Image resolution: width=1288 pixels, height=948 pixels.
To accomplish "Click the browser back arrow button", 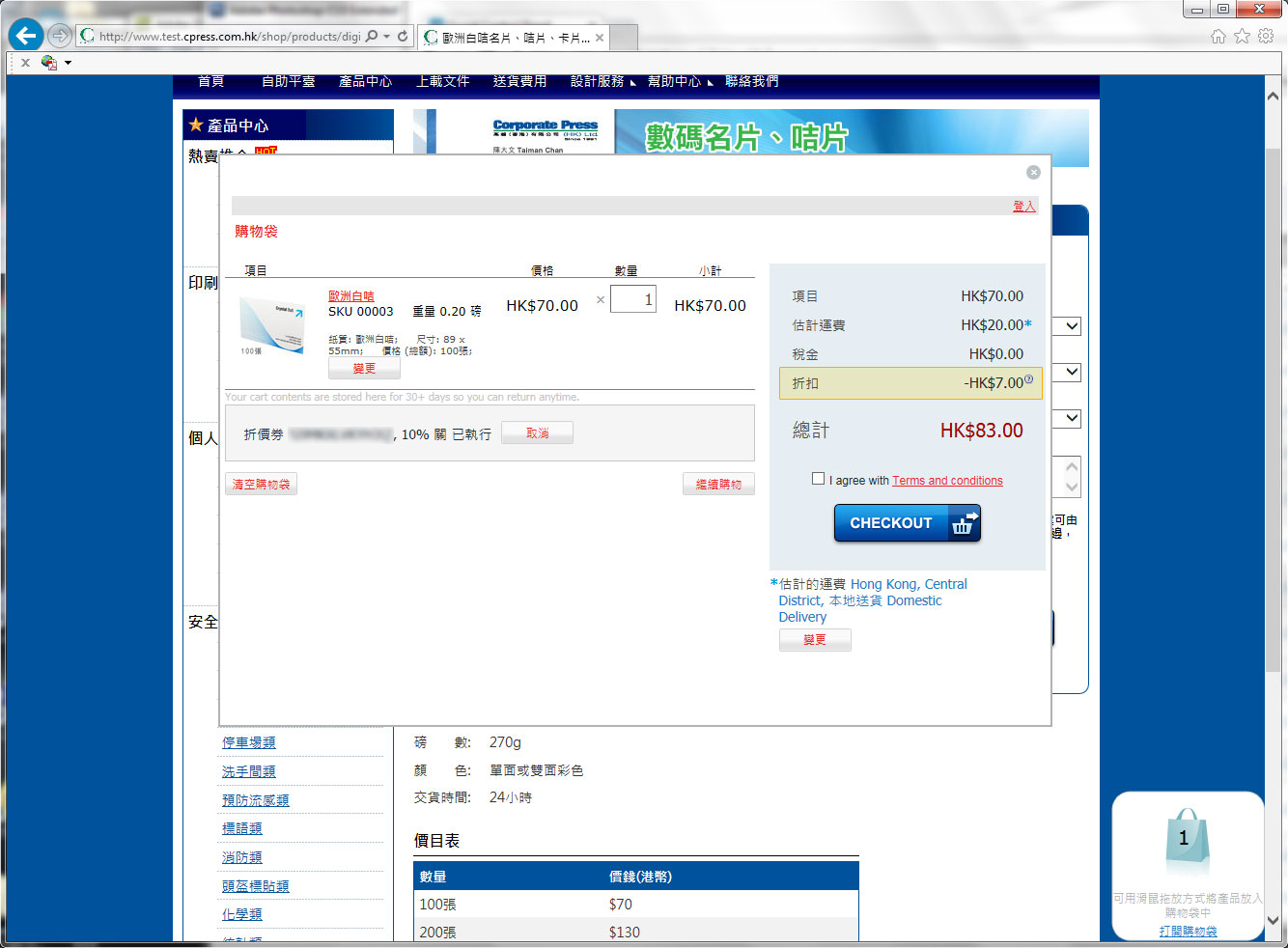I will [x=25, y=37].
